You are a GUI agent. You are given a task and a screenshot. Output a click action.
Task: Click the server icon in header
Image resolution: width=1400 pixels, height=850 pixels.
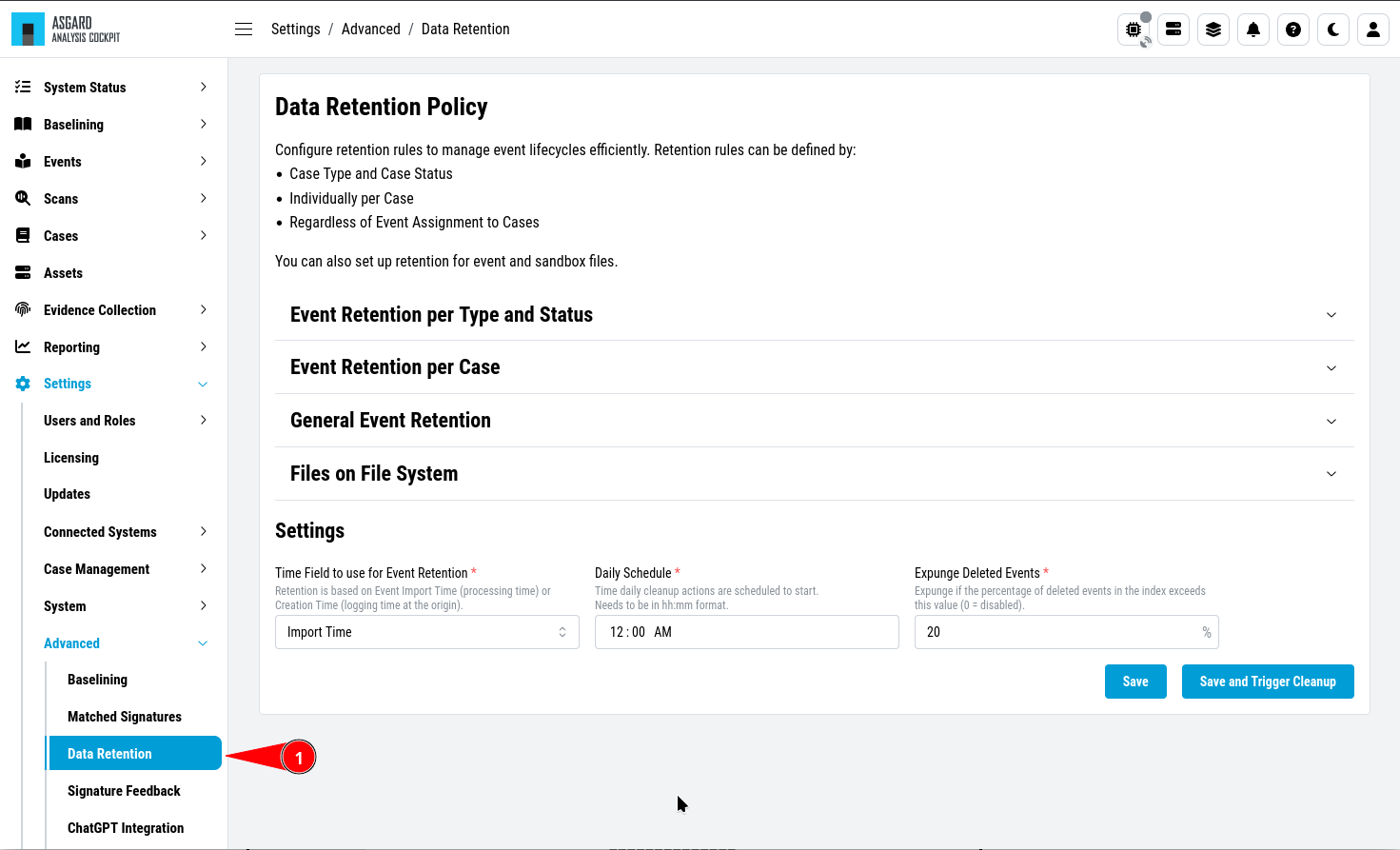[x=1173, y=30]
